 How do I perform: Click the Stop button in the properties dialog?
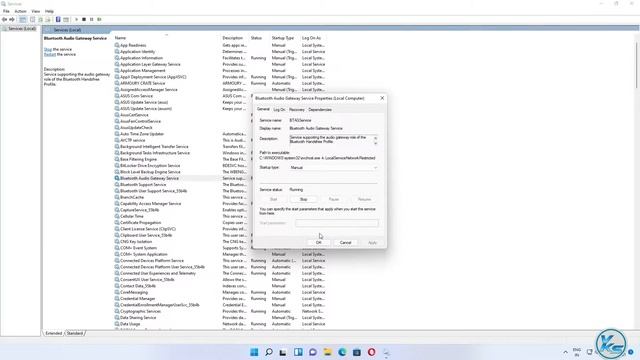point(304,199)
